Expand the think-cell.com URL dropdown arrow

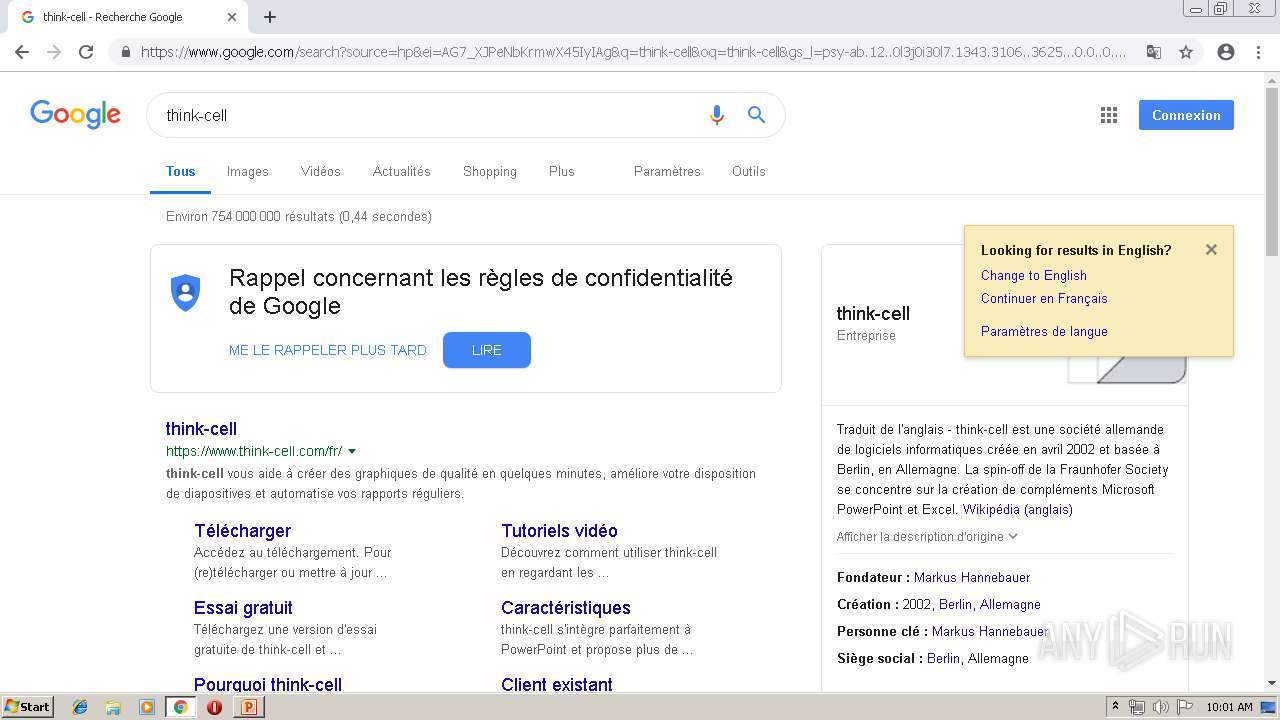pyautogui.click(x=352, y=452)
